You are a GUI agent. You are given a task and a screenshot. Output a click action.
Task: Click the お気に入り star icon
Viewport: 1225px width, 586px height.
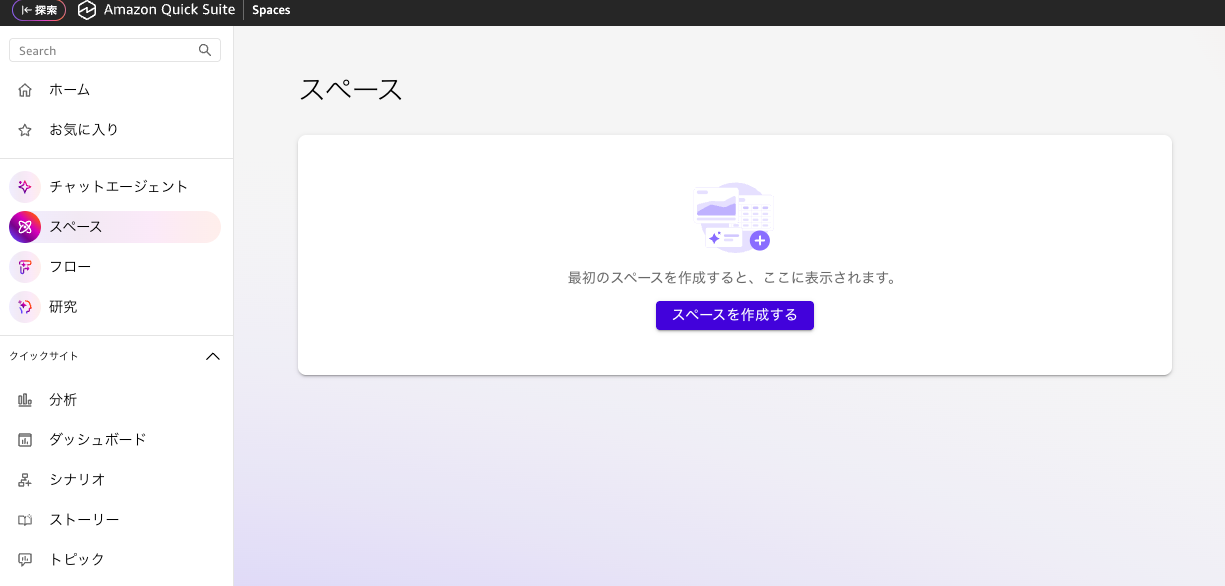pyautogui.click(x=25, y=130)
